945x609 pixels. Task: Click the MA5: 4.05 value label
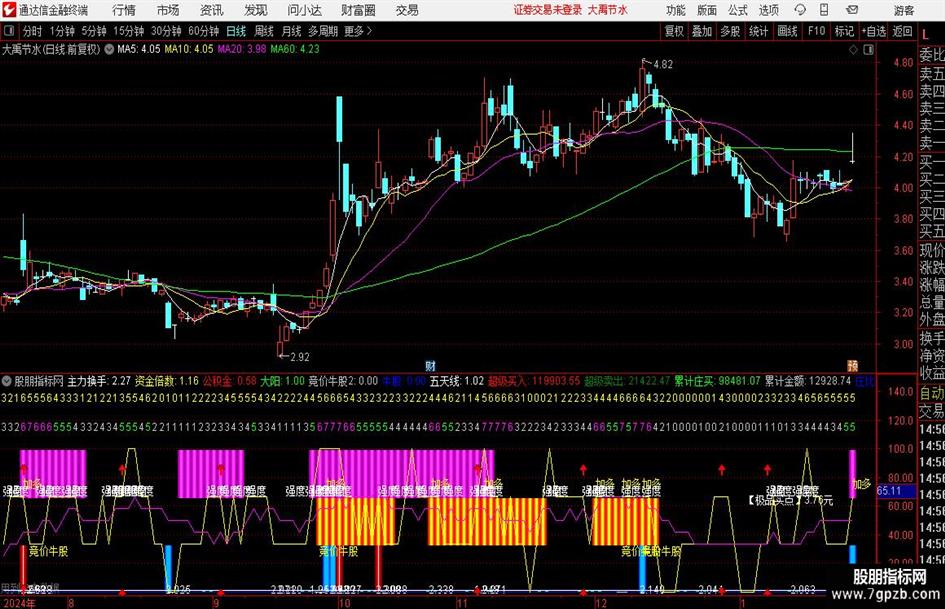(x=139, y=49)
